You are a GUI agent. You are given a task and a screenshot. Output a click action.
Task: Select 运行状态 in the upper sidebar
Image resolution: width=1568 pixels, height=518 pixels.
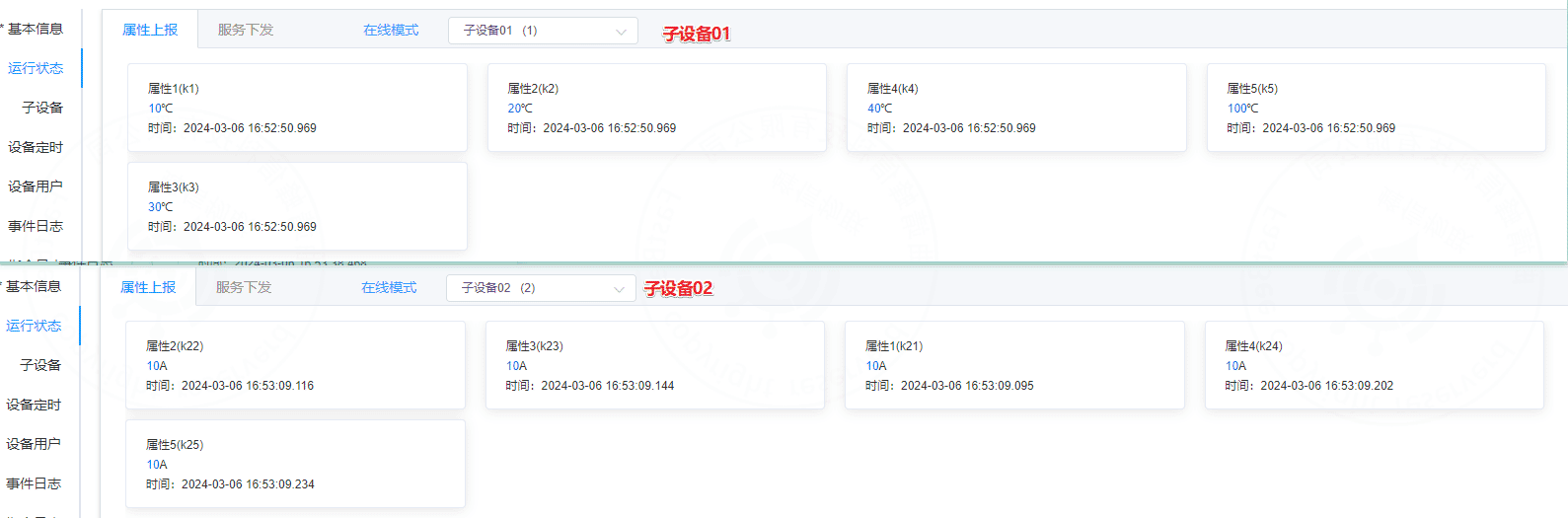point(36,68)
